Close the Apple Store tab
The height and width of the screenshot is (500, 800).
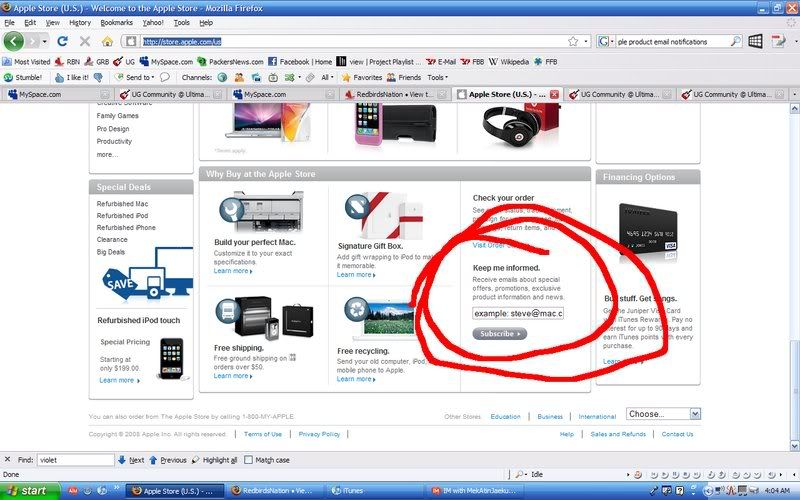click(554, 94)
